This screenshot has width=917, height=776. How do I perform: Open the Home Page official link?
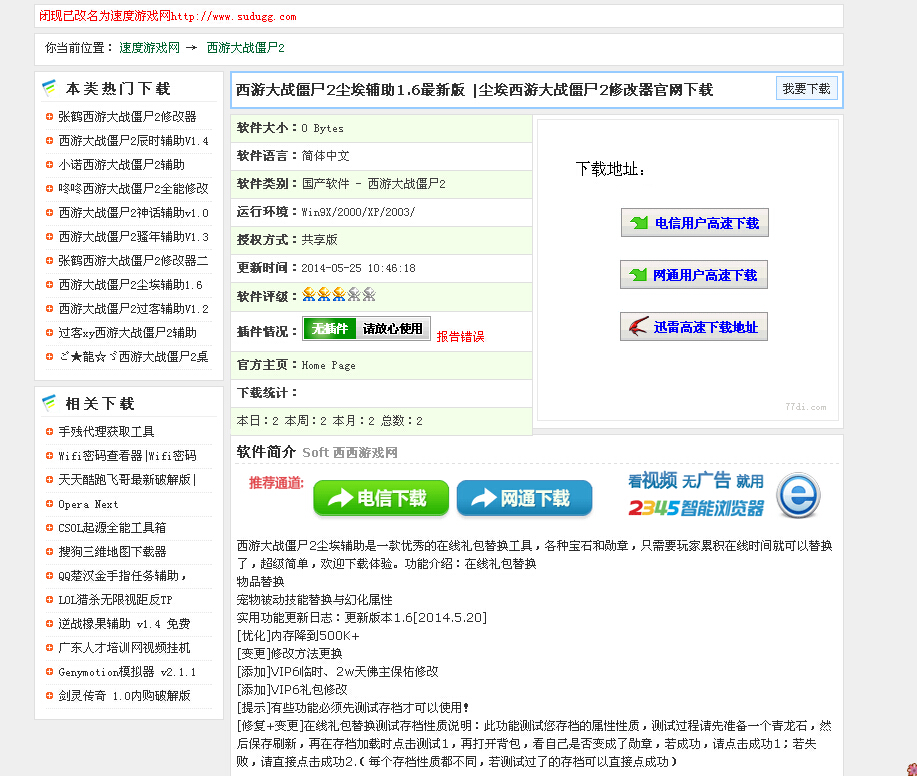pos(328,366)
